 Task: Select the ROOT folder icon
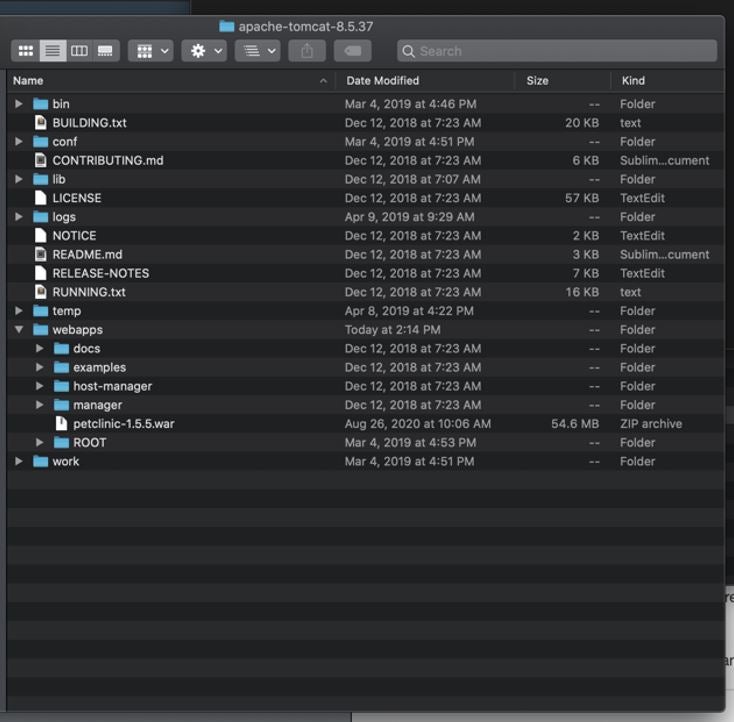coord(61,442)
